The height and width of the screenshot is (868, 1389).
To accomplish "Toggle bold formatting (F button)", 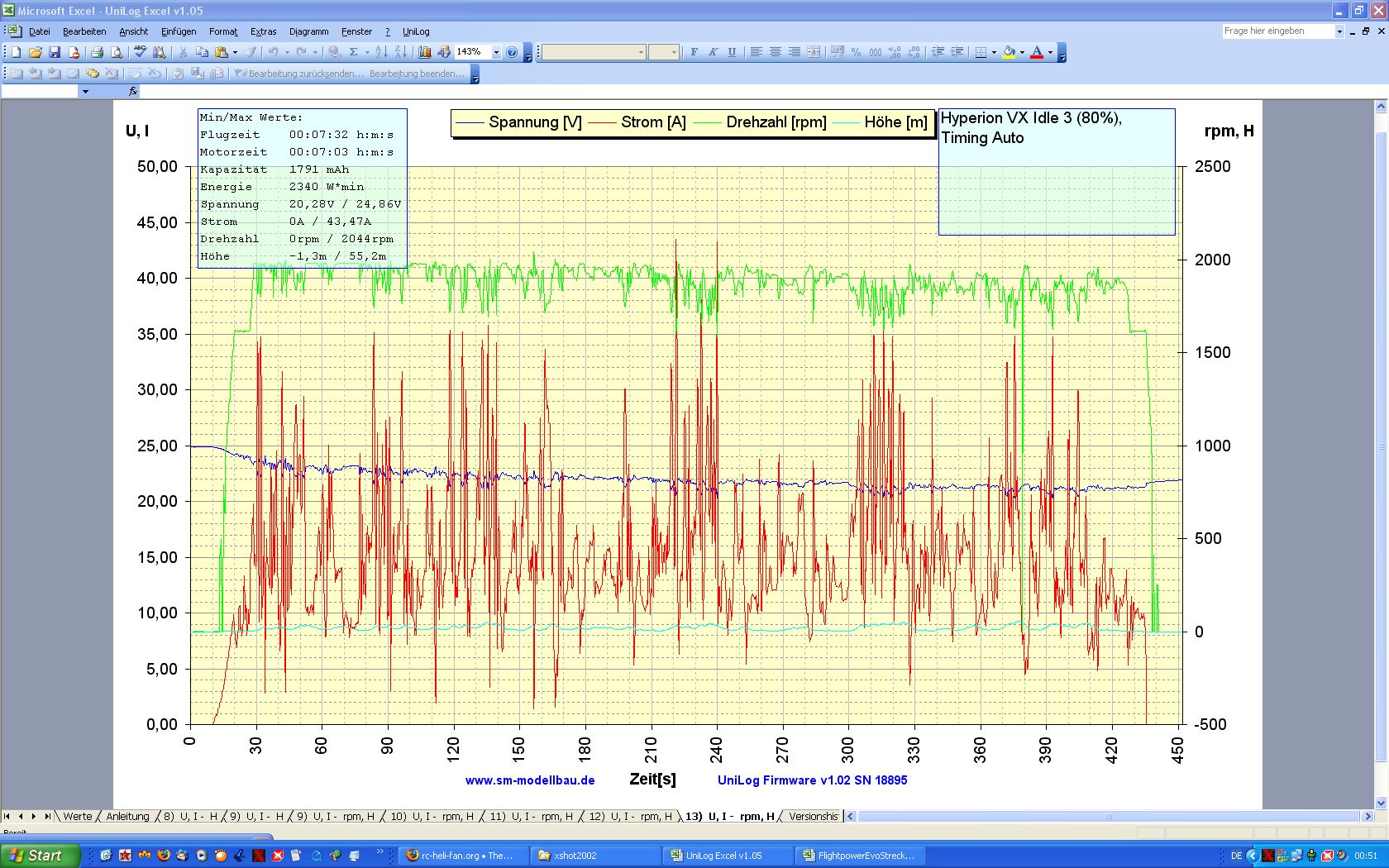I will point(694,52).
